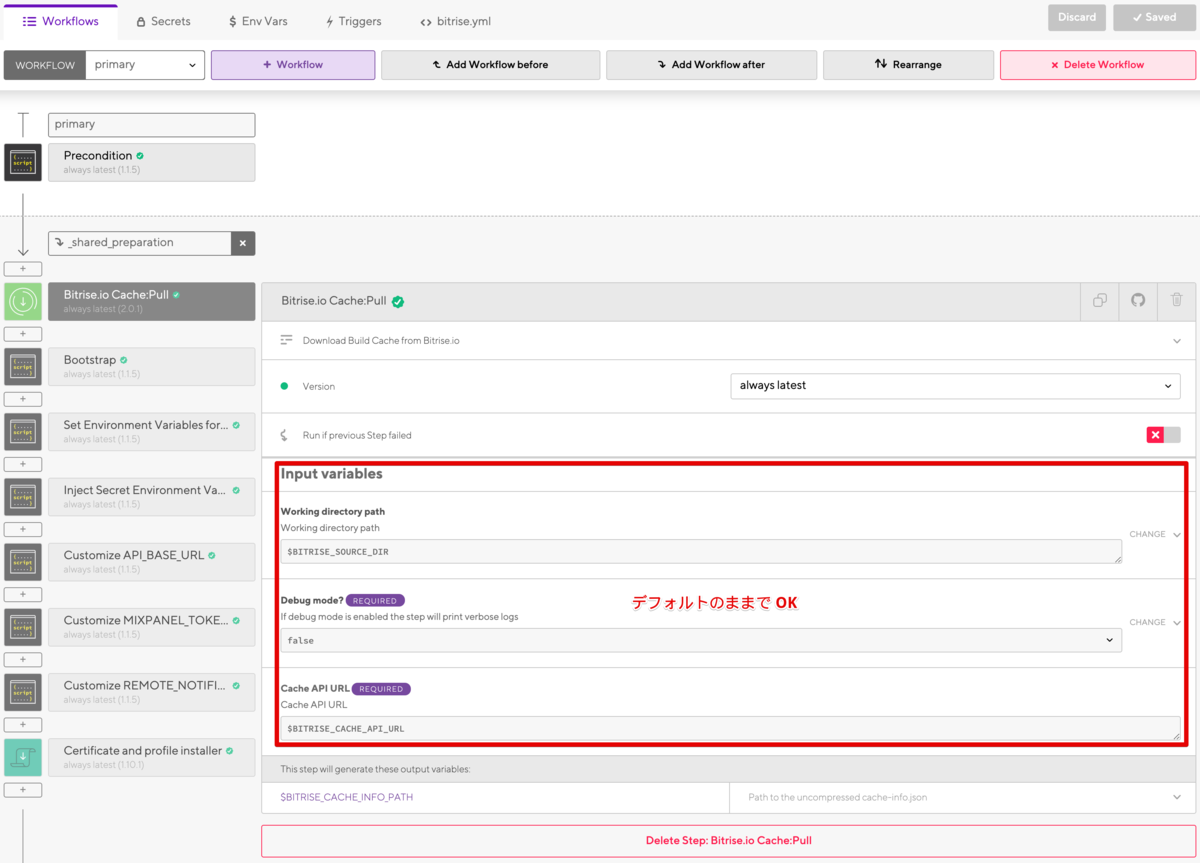
Task: Toggle Run if previous Step failed
Action: click(x=1163, y=435)
